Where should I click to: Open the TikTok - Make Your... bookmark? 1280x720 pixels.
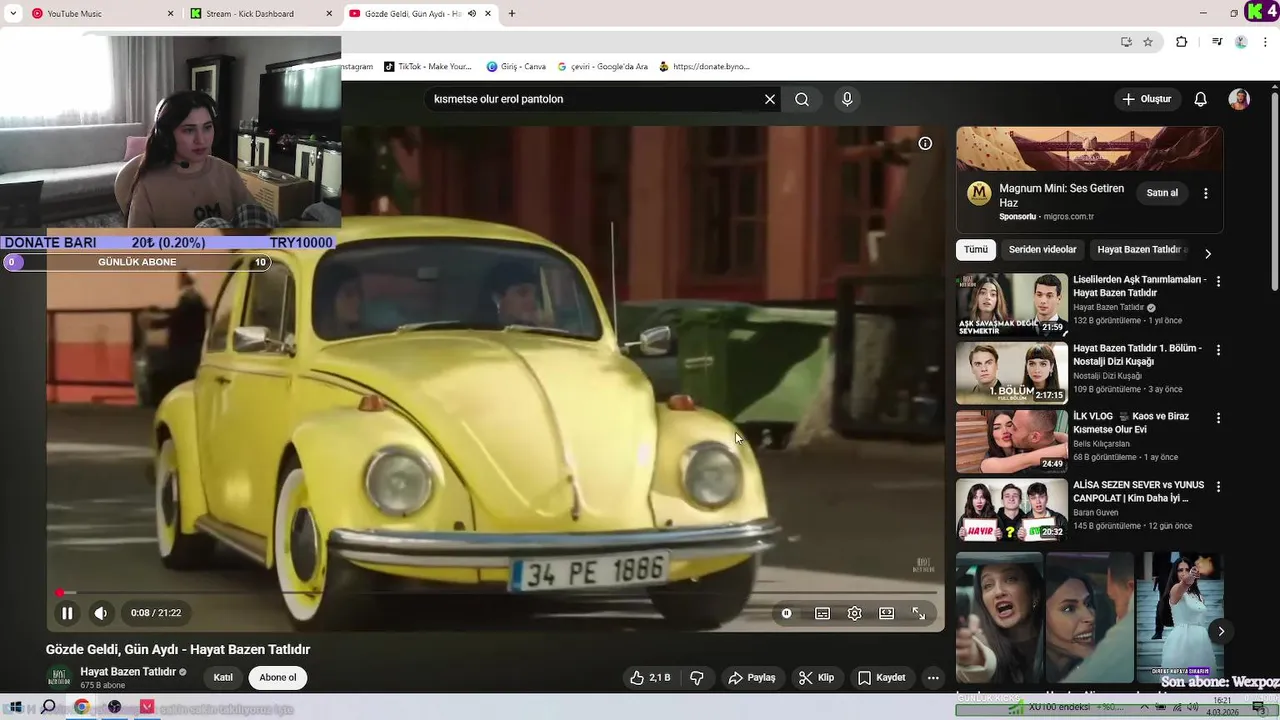(x=428, y=67)
